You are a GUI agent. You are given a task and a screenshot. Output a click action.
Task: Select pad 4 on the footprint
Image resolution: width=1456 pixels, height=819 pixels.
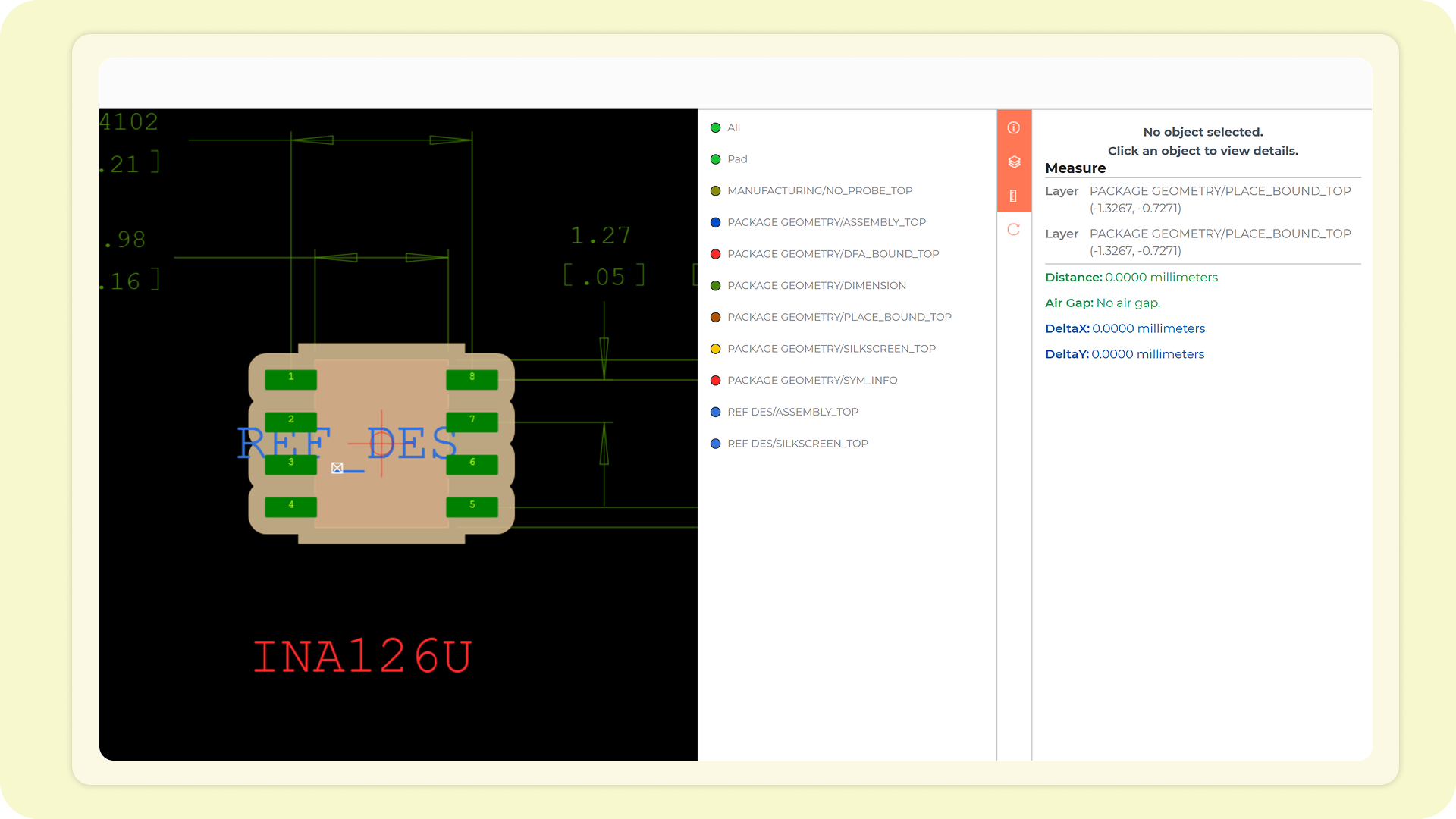(291, 507)
